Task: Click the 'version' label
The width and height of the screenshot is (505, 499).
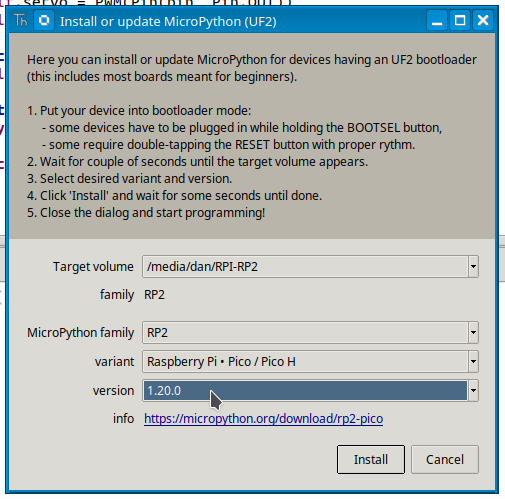Action: [113, 391]
